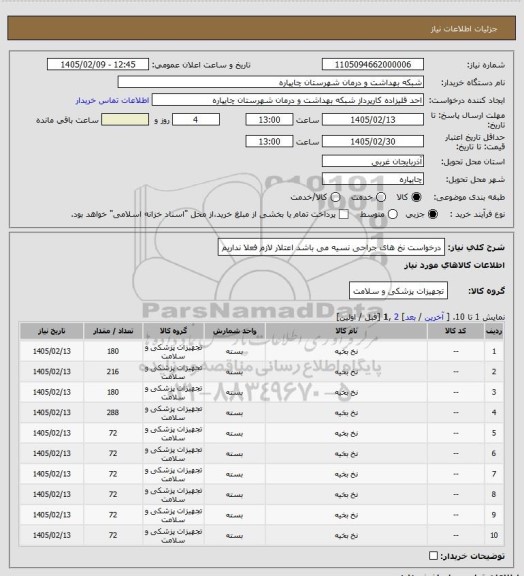524x576 pixels.
Task: Click the price validity time 13:00 field
Action: click(x=269, y=141)
